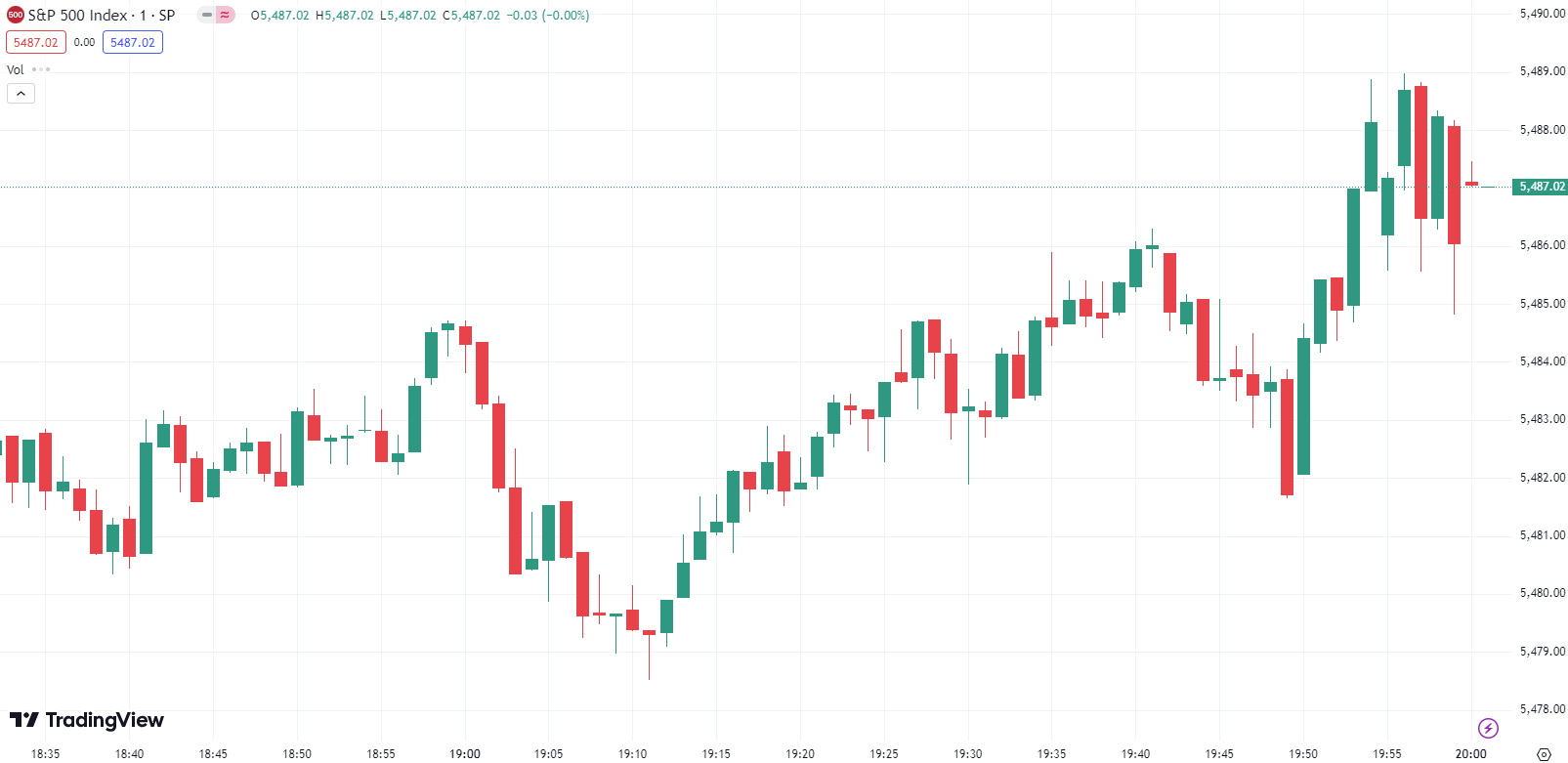
Task: Select the '1' minute timeframe in title
Action: click(143, 15)
